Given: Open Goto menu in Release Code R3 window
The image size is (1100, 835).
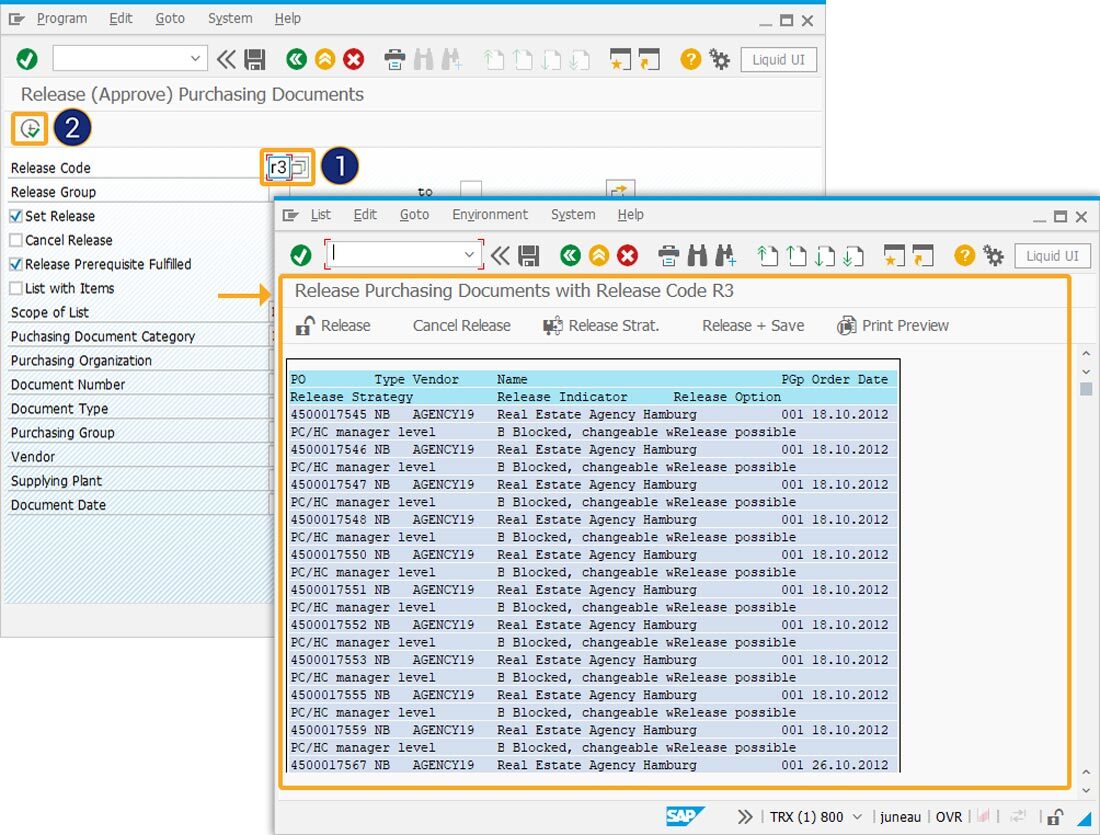Looking at the screenshot, I should point(414,215).
